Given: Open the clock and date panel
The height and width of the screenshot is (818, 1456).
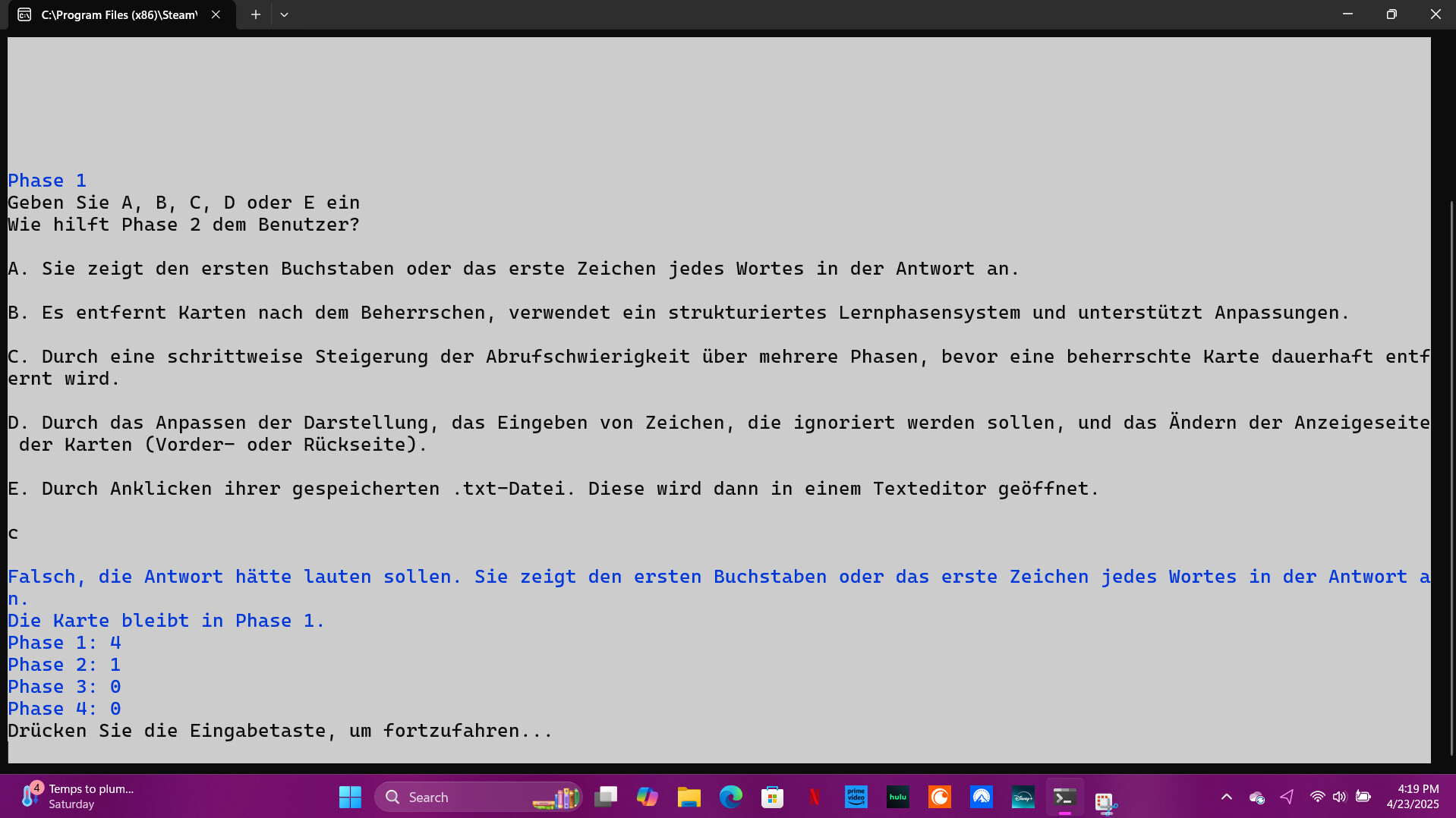Looking at the screenshot, I should pyautogui.click(x=1412, y=797).
